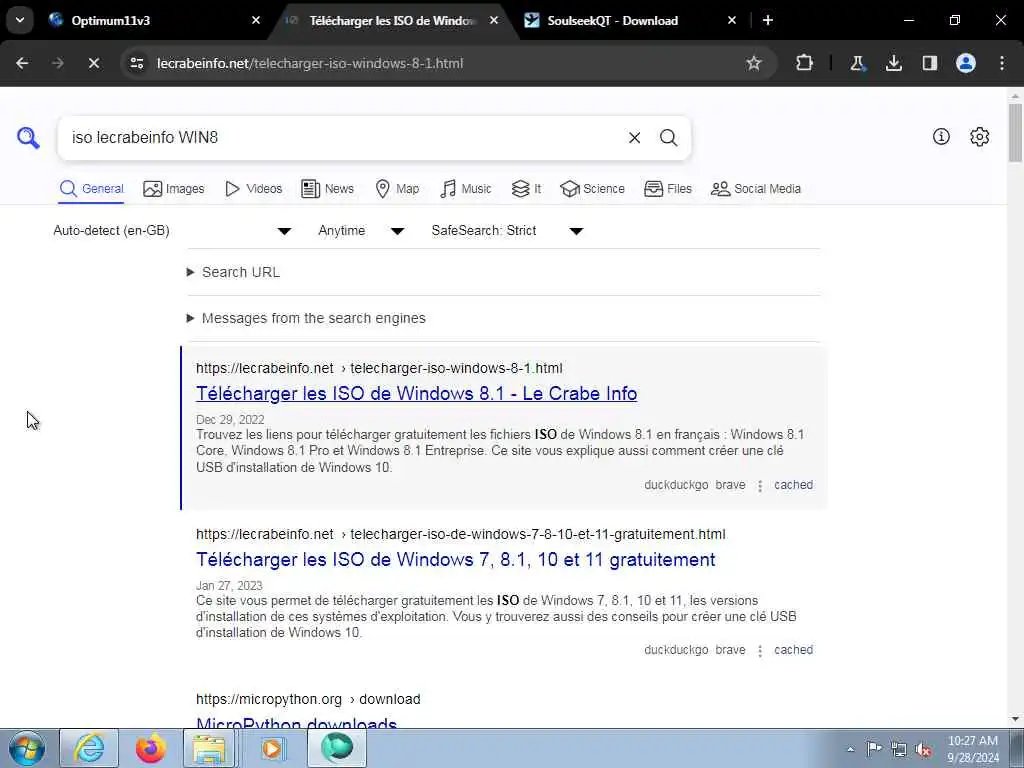Open the About info icon
The width and height of the screenshot is (1024, 768).
coord(941,136)
